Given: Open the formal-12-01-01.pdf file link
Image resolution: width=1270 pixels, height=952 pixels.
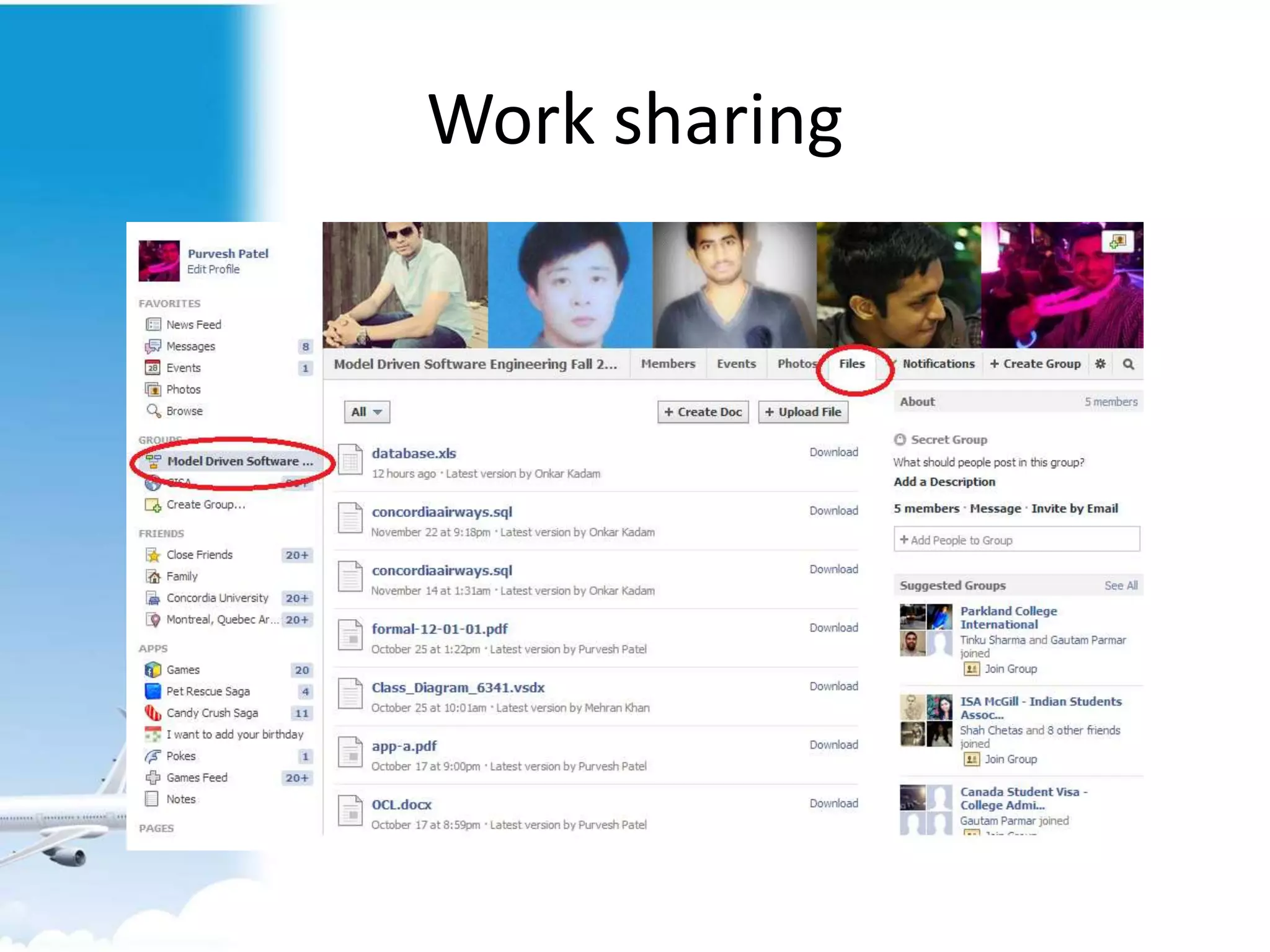Looking at the screenshot, I should tap(439, 629).
